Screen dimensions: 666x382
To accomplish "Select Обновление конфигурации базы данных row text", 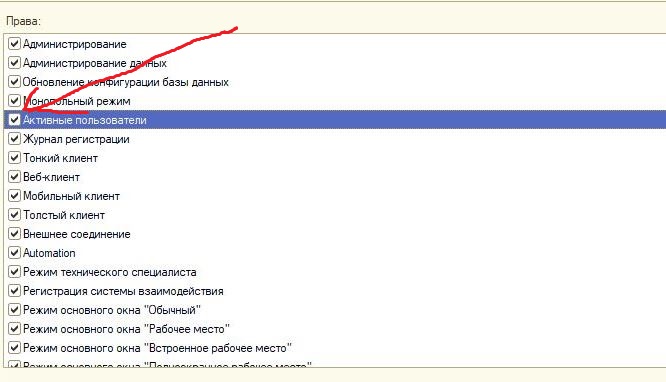I will tap(126, 82).
